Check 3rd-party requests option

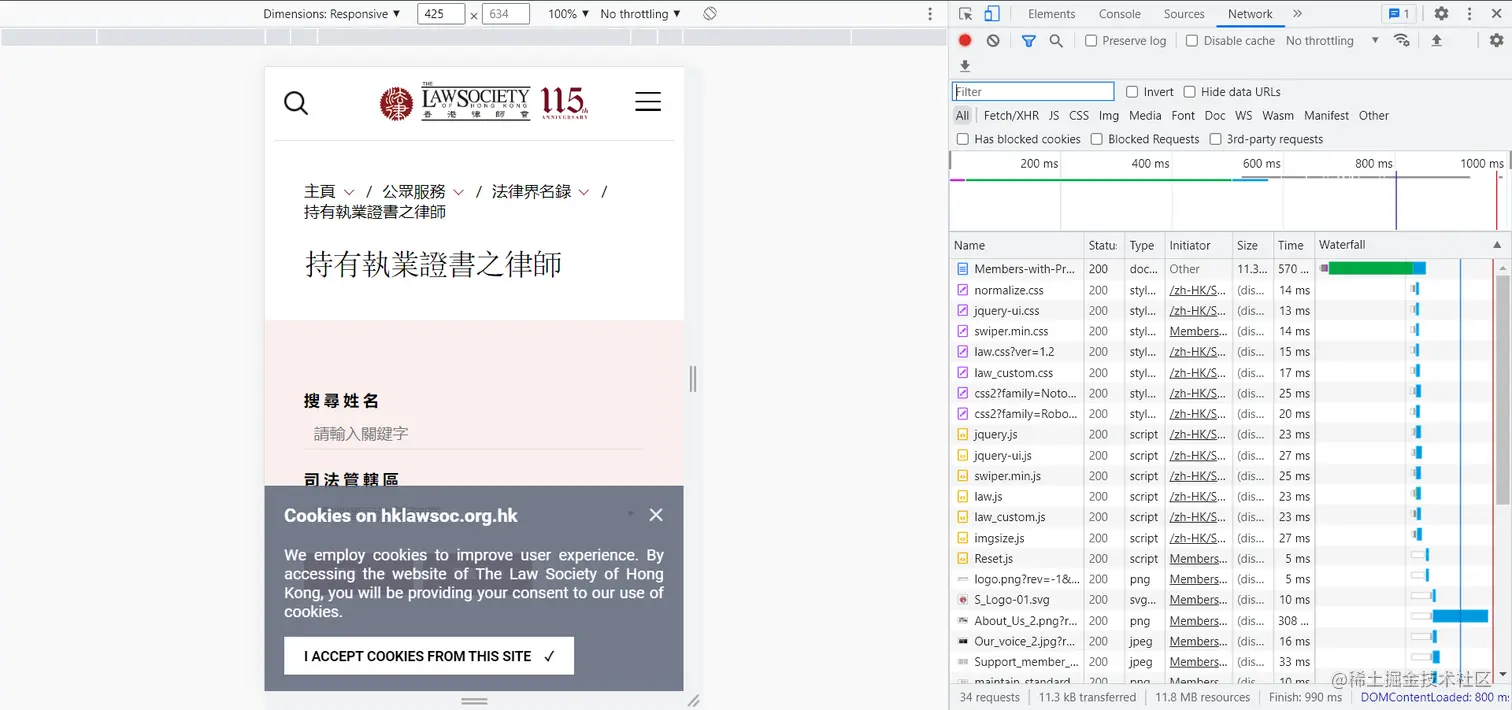click(x=1216, y=140)
